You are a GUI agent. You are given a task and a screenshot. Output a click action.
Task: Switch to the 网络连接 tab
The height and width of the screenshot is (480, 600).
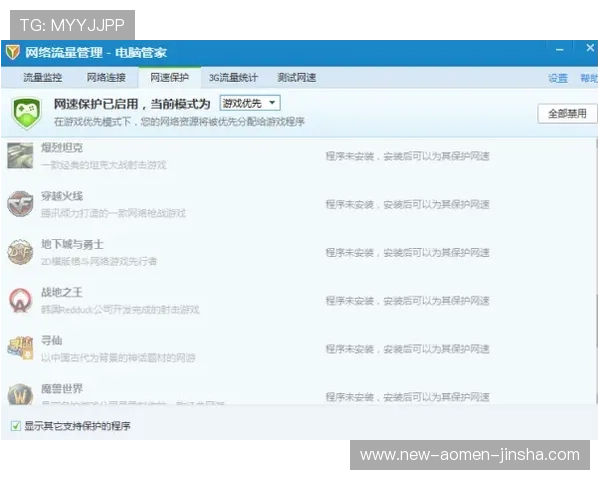coord(106,78)
